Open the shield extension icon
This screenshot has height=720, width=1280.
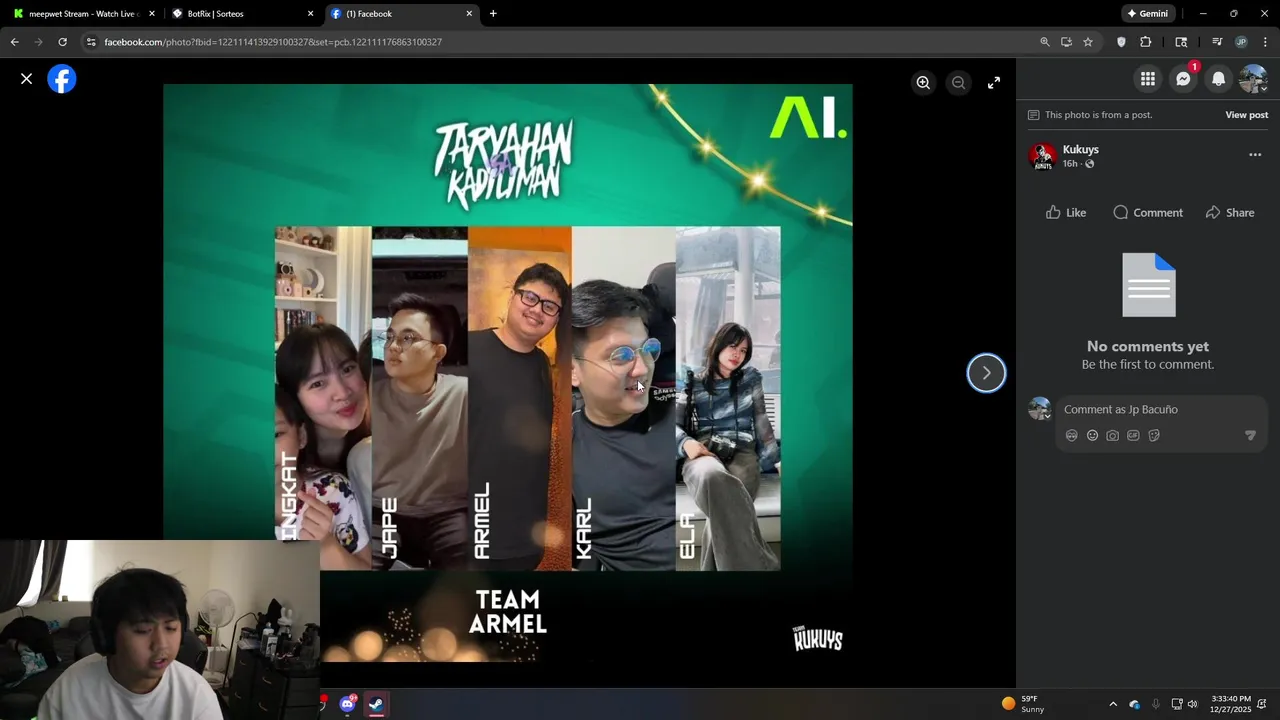pyautogui.click(x=1121, y=42)
